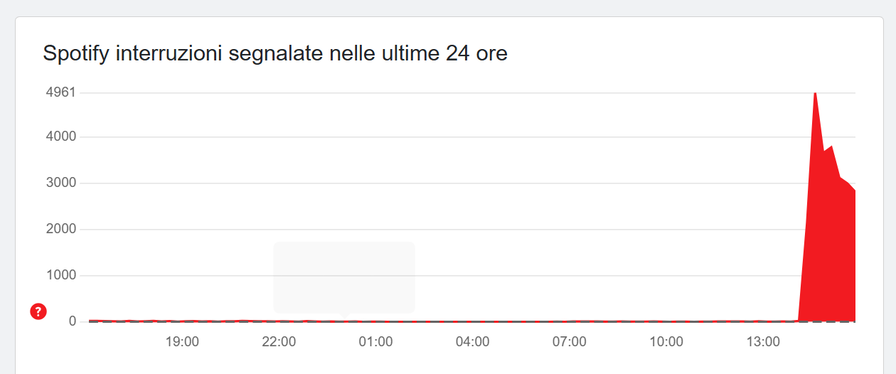Click the 22:00 time axis label
The height and width of the screenshot is (374, 896).
279,342
